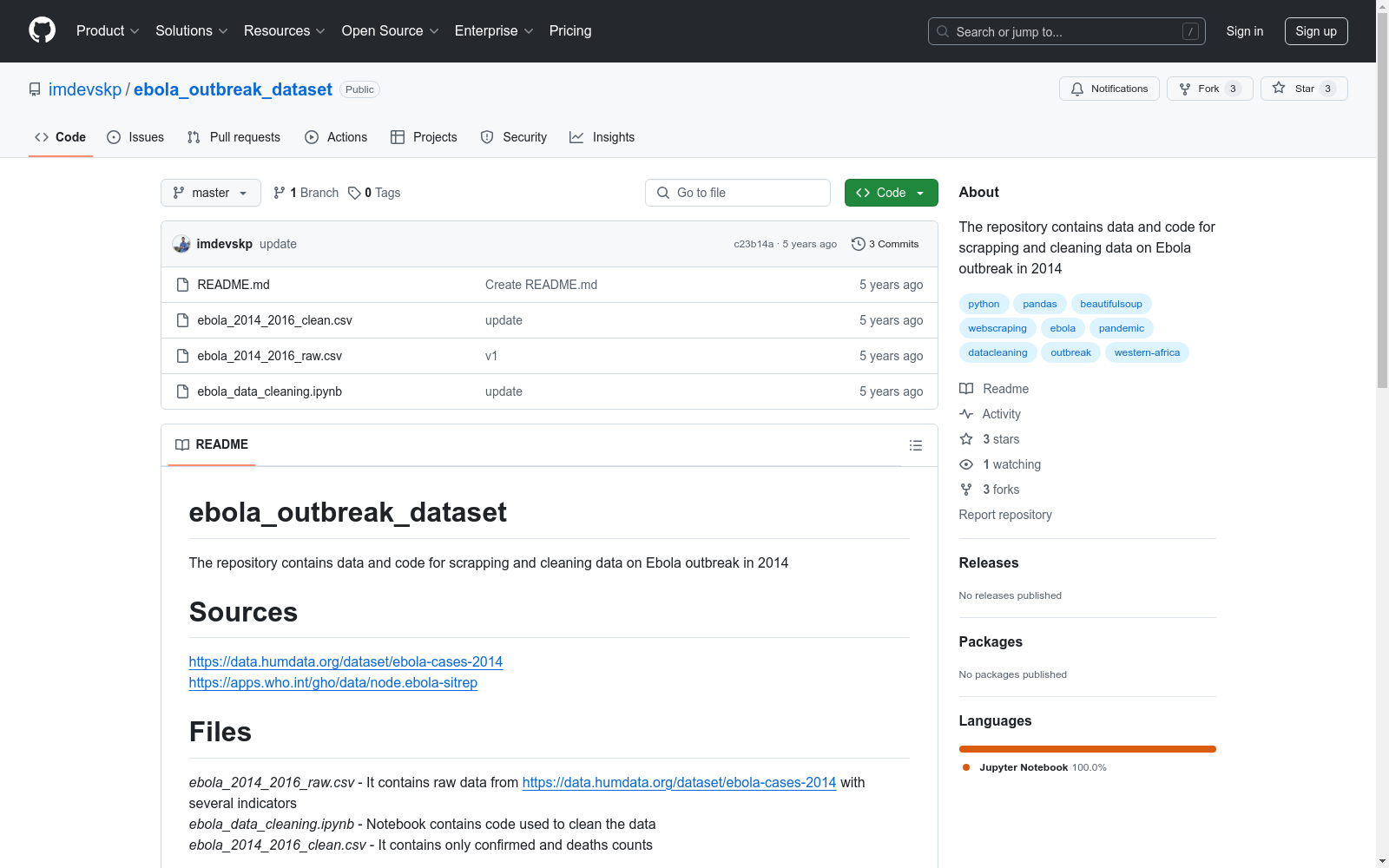The width and height of the screenshot is (1389, 868).
Task: Open the ebola_2014_2016_raw.csv file
Action: (269, 356)
